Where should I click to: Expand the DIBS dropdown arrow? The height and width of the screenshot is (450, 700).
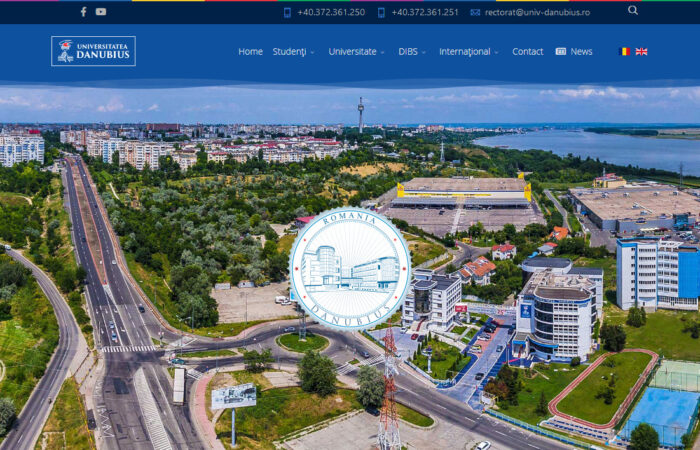pyautogui.click(x=423, y=52)
